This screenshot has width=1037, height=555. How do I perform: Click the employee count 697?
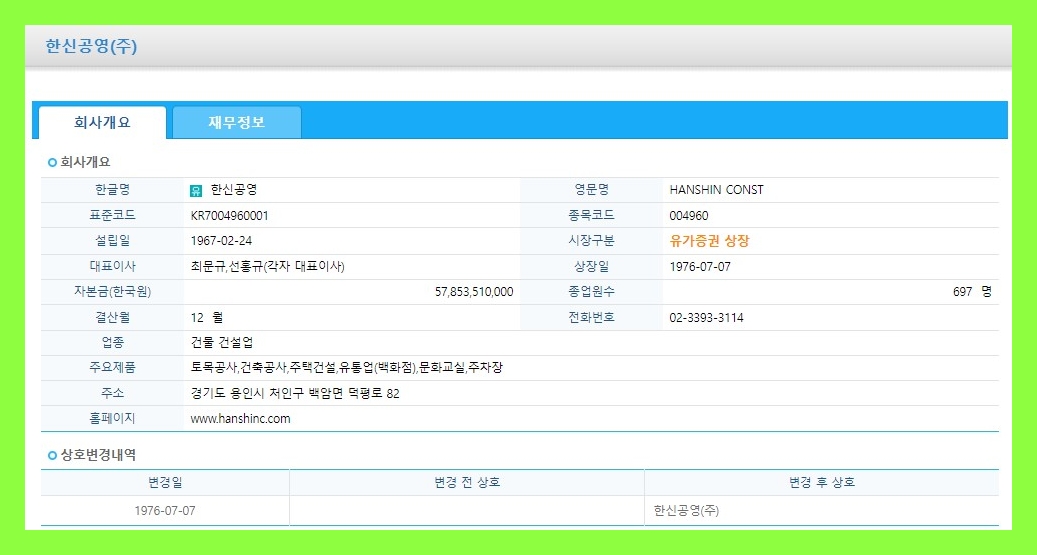tap(962, 292)
